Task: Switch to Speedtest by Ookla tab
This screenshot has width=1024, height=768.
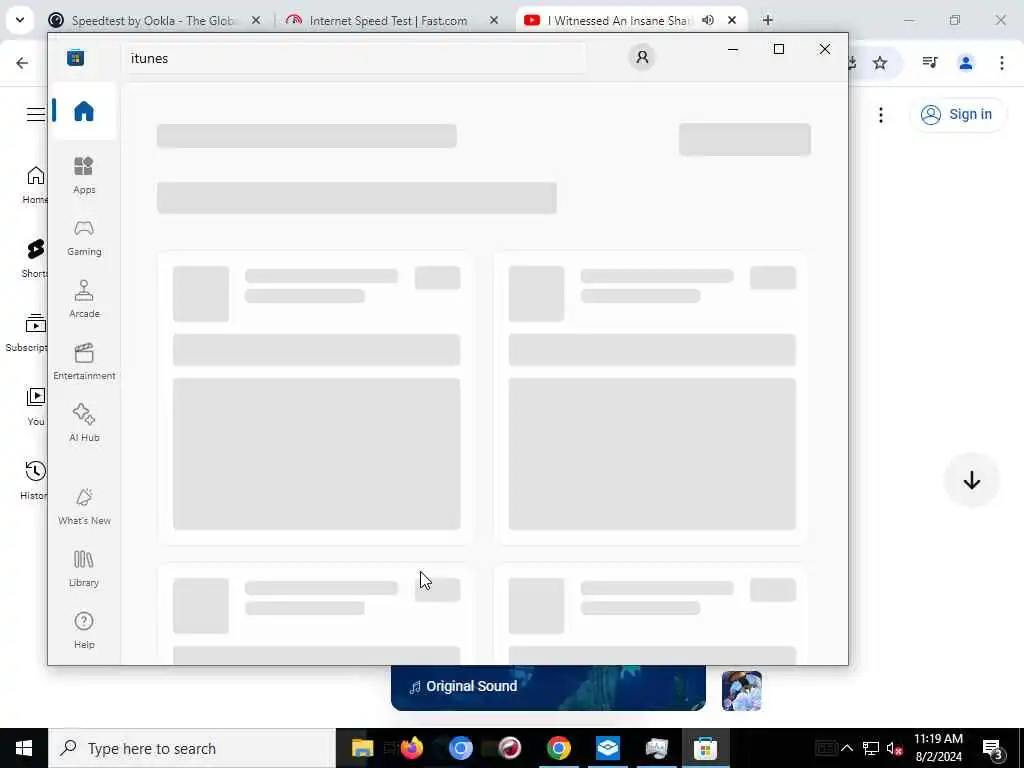Action: 152,20
